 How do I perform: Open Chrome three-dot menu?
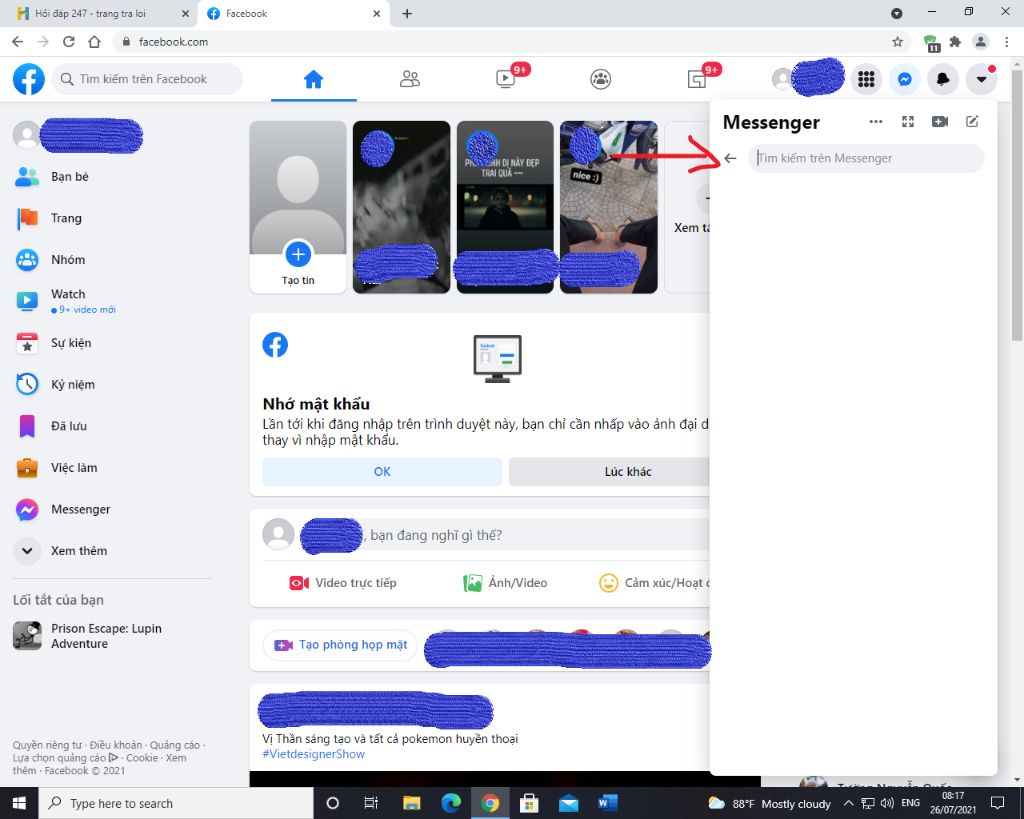coord(1006,42)
